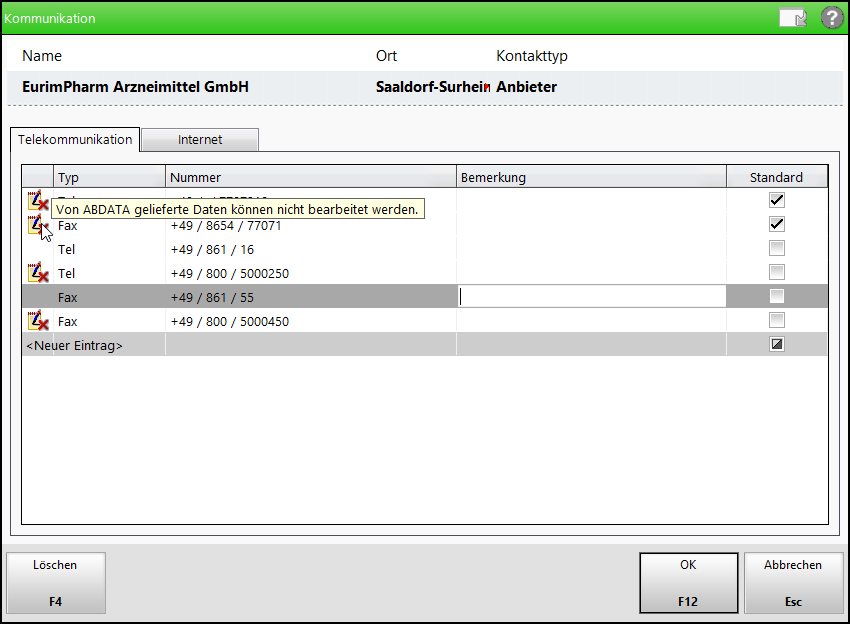Open the help question mark icon
The image size is (850, 624).
pyautogui.click(x=832, y=18)
